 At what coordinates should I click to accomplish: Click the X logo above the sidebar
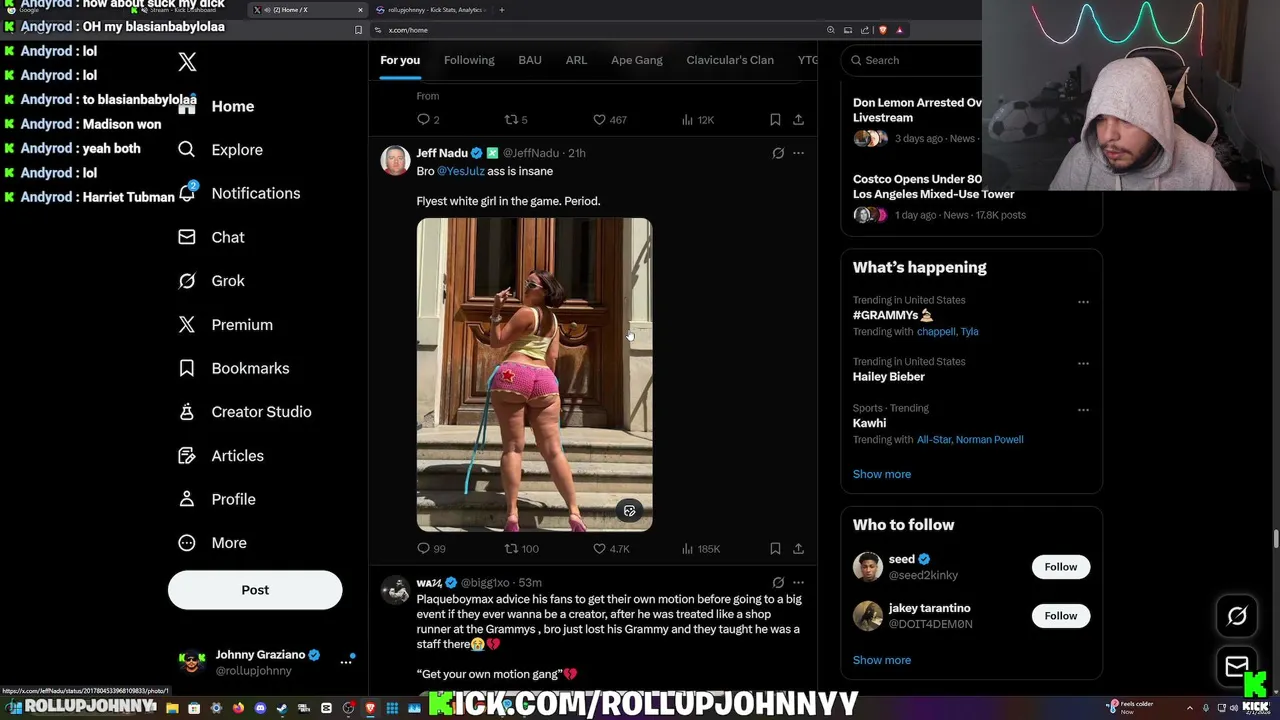coord(187,62)
